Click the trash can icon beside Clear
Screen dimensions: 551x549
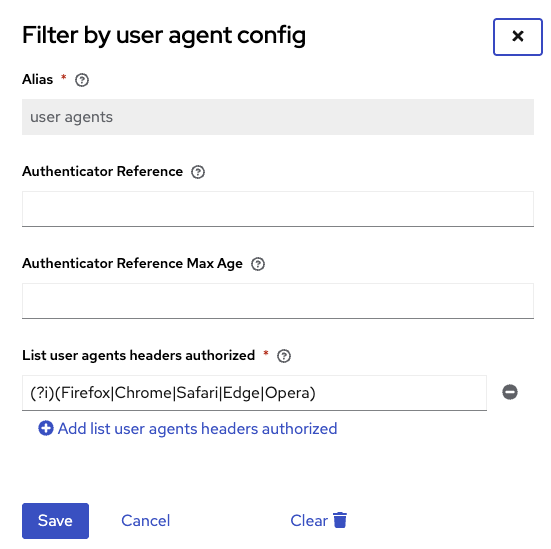point(340,520)
